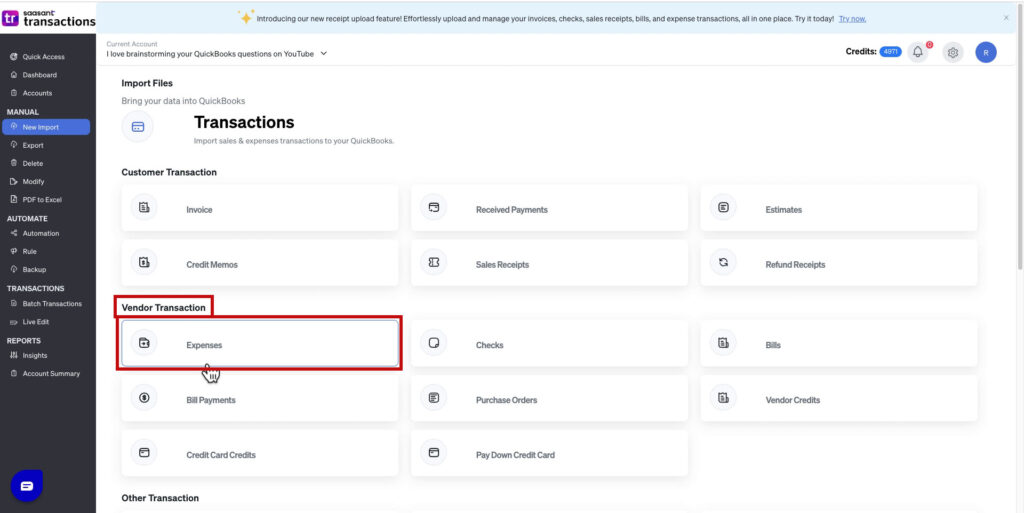This screenshot has width=1024, height=513.
Task: Open the settings gear icon
Action: 953,52
